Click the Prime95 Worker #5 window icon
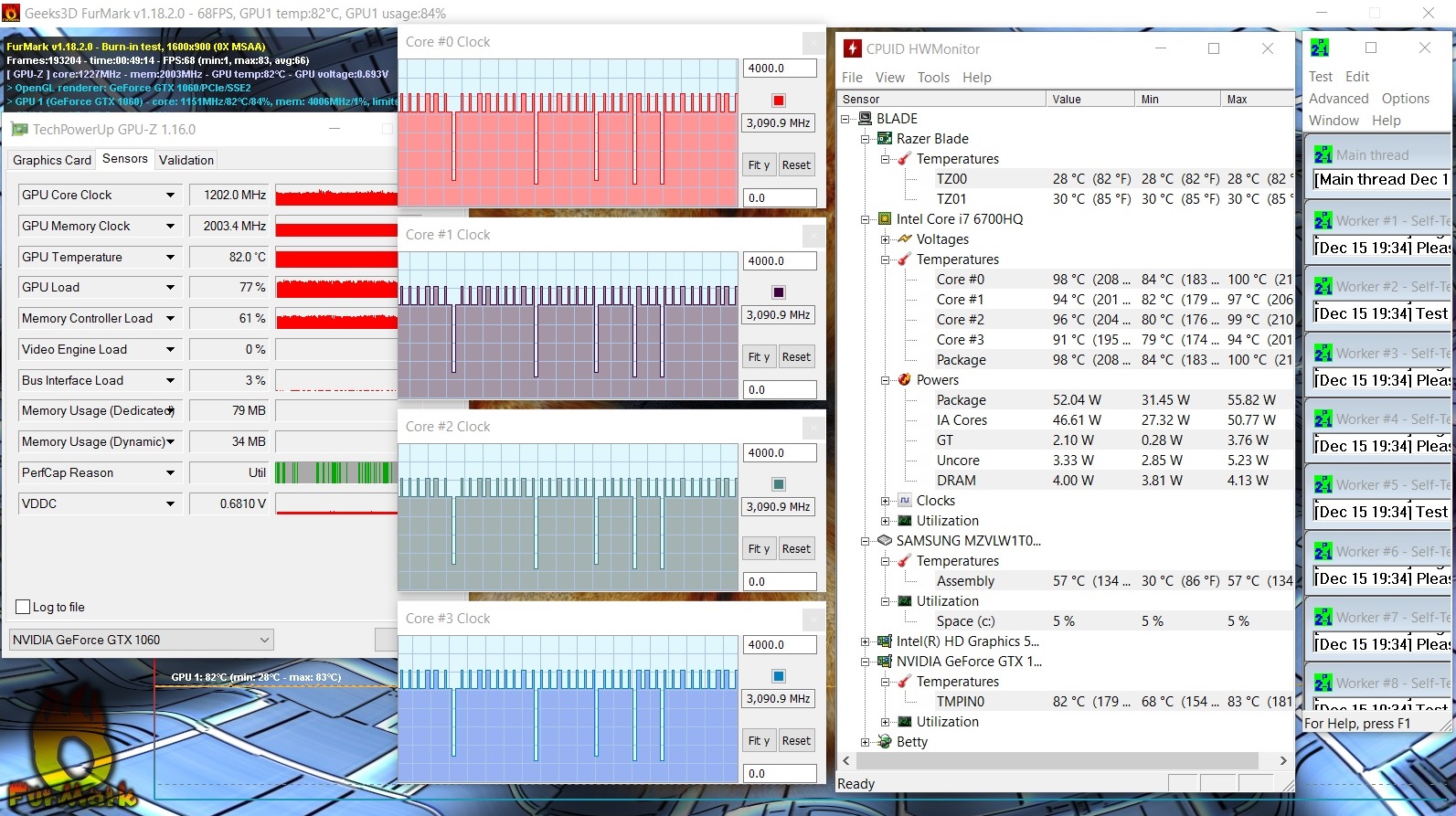1456x816 pixels. pos(1323,485)
